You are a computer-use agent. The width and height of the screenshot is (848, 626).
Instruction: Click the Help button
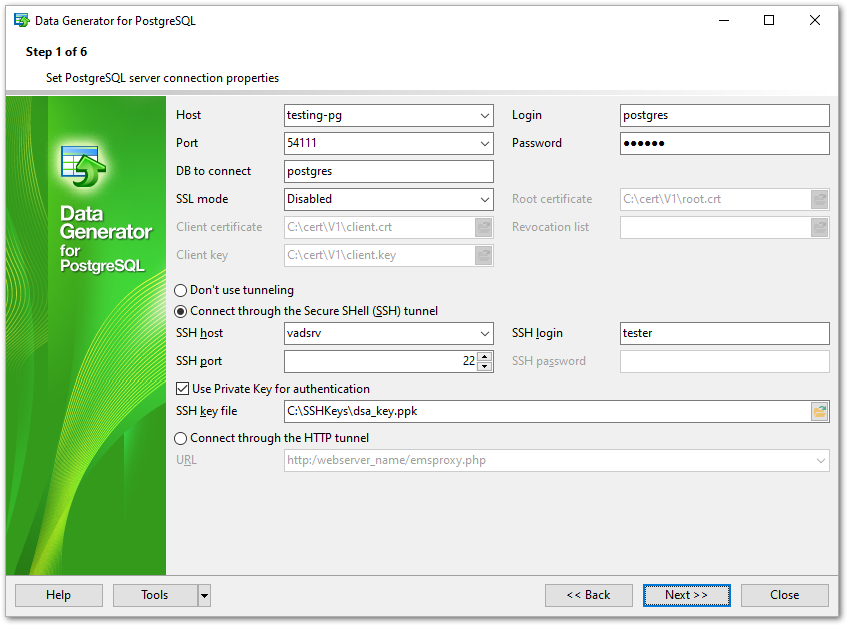point(58,595)
